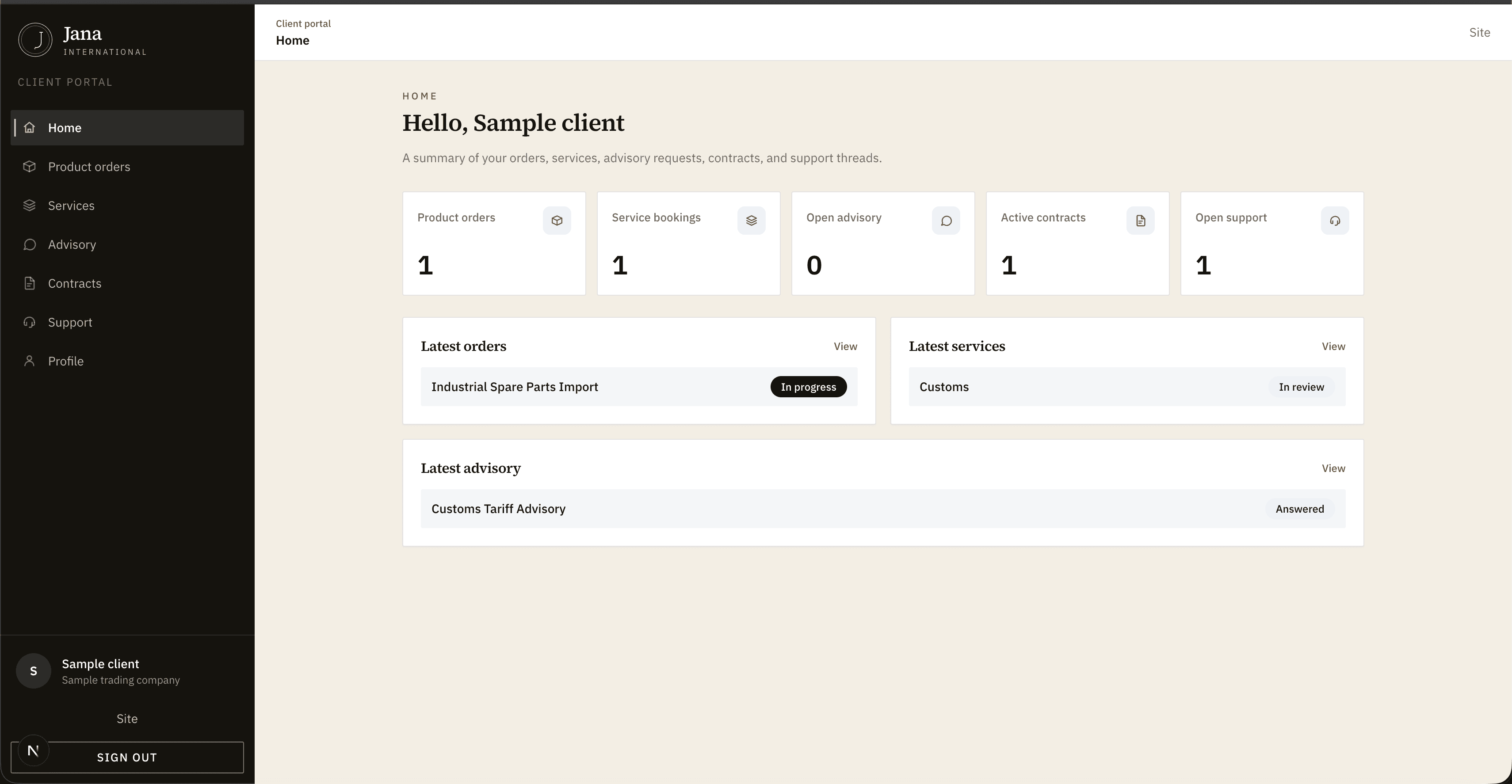This screenshot has height=784, width=1512.
Task: Click the Answered status badge
Action: 1299,509
